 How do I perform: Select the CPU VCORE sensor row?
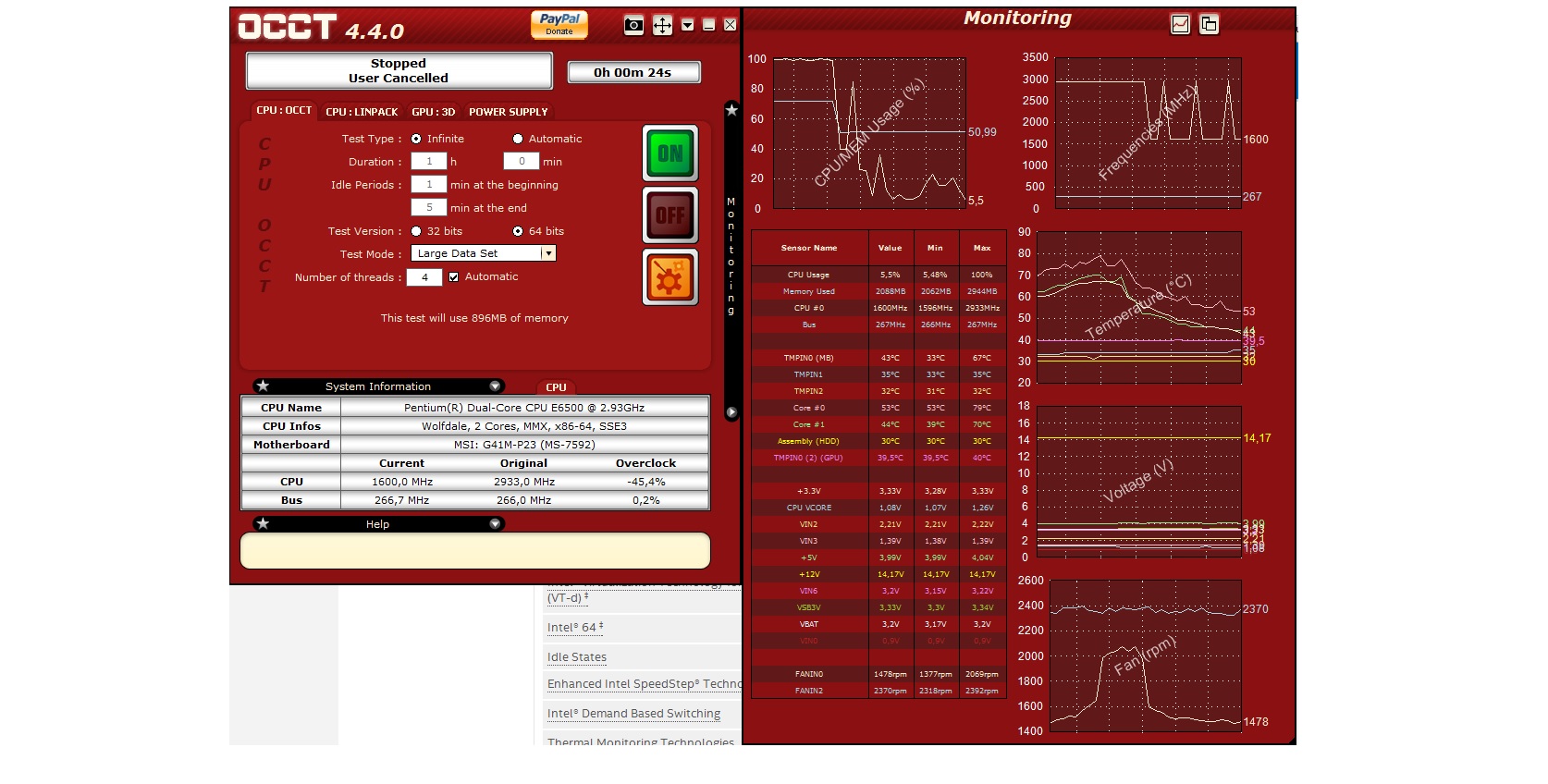[878, 508]
